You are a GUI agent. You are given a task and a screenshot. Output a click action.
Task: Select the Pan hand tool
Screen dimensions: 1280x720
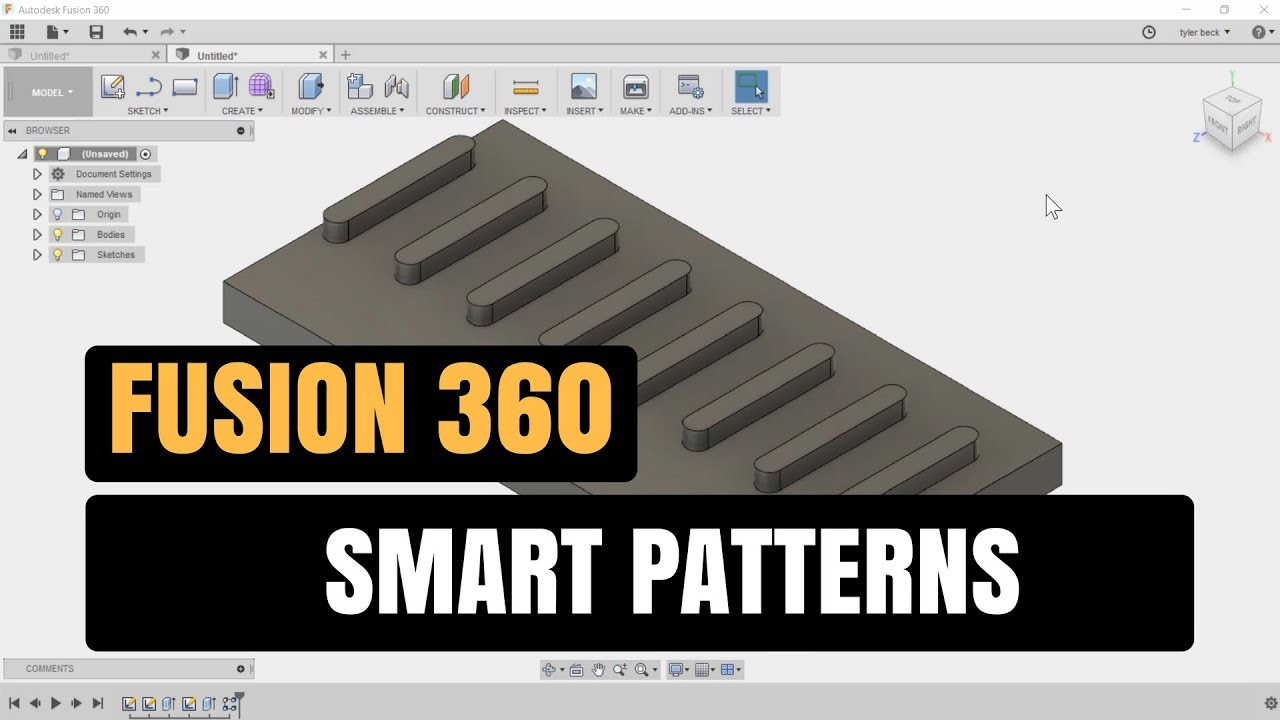tap(598, 670)
